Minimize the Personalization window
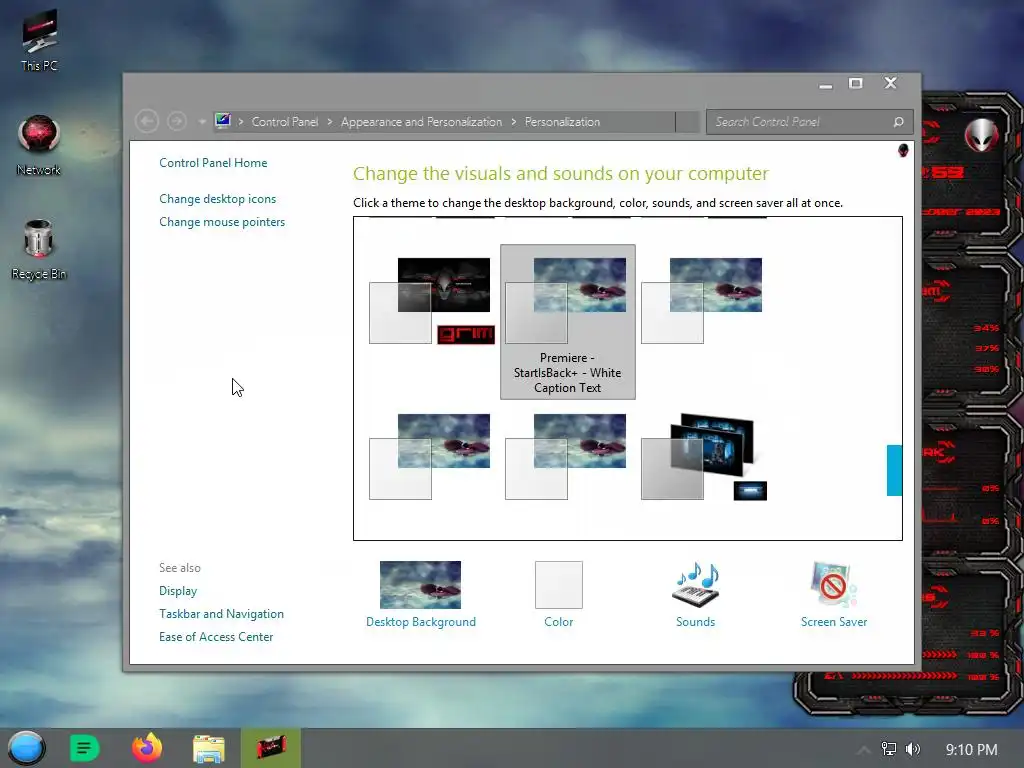The width and height of the screenshot is (1024, 768). (825, 85)
